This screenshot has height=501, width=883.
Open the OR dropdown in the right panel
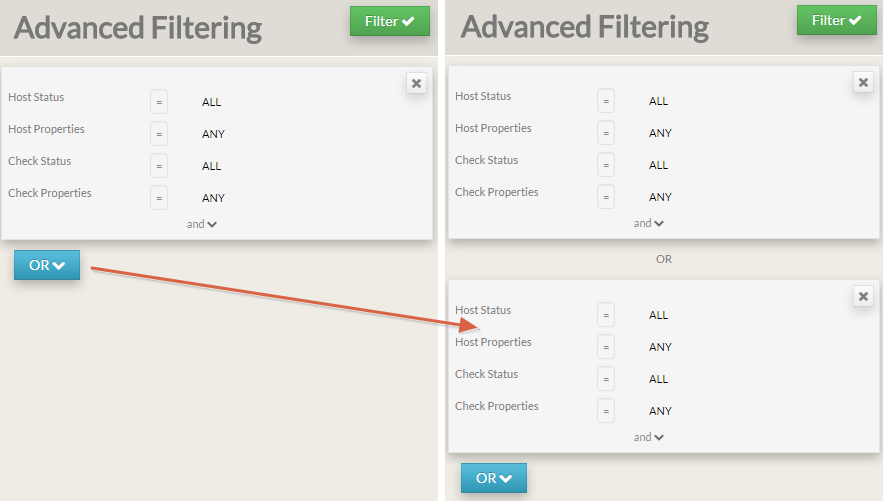point(493,479)
